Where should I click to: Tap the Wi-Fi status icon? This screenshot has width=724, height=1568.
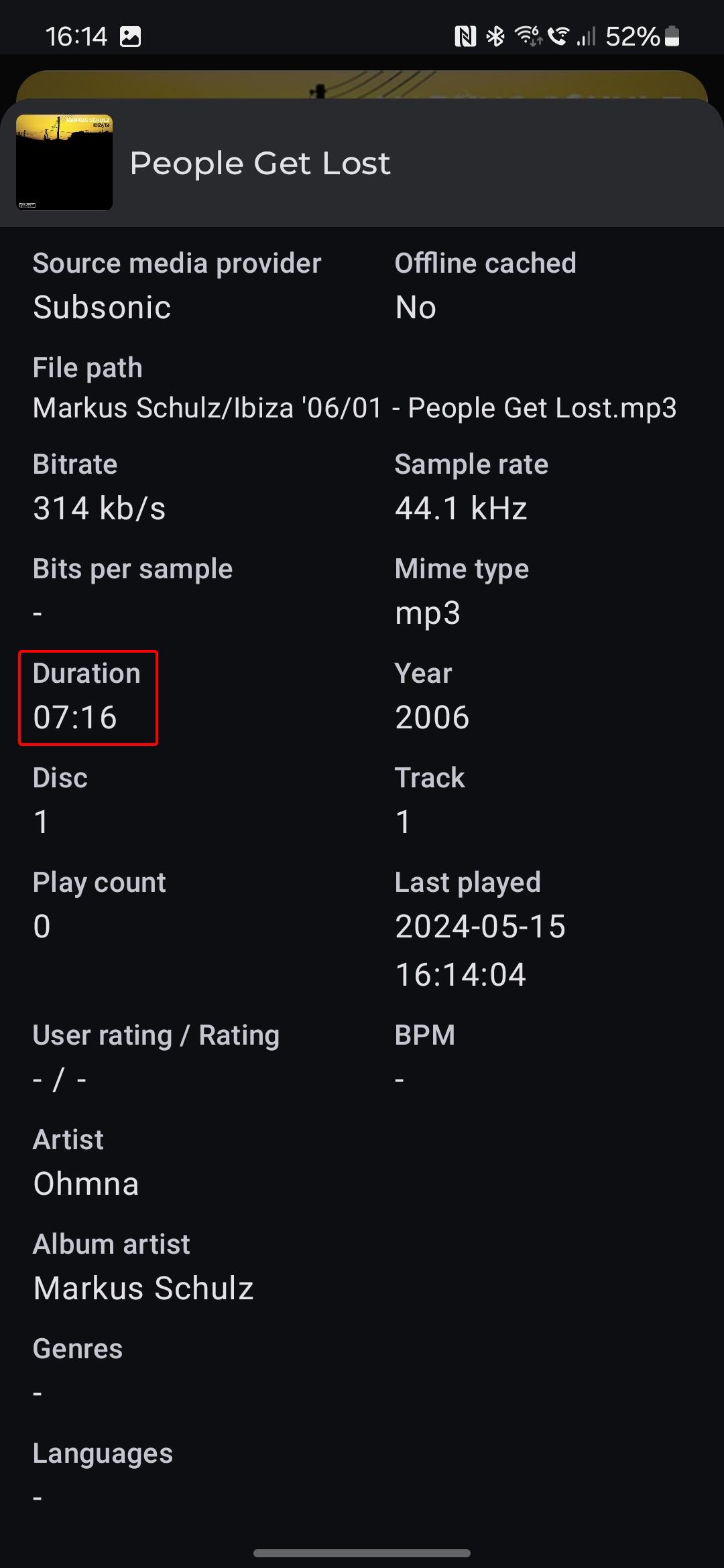pyautogui.click(x=528, y=36)
